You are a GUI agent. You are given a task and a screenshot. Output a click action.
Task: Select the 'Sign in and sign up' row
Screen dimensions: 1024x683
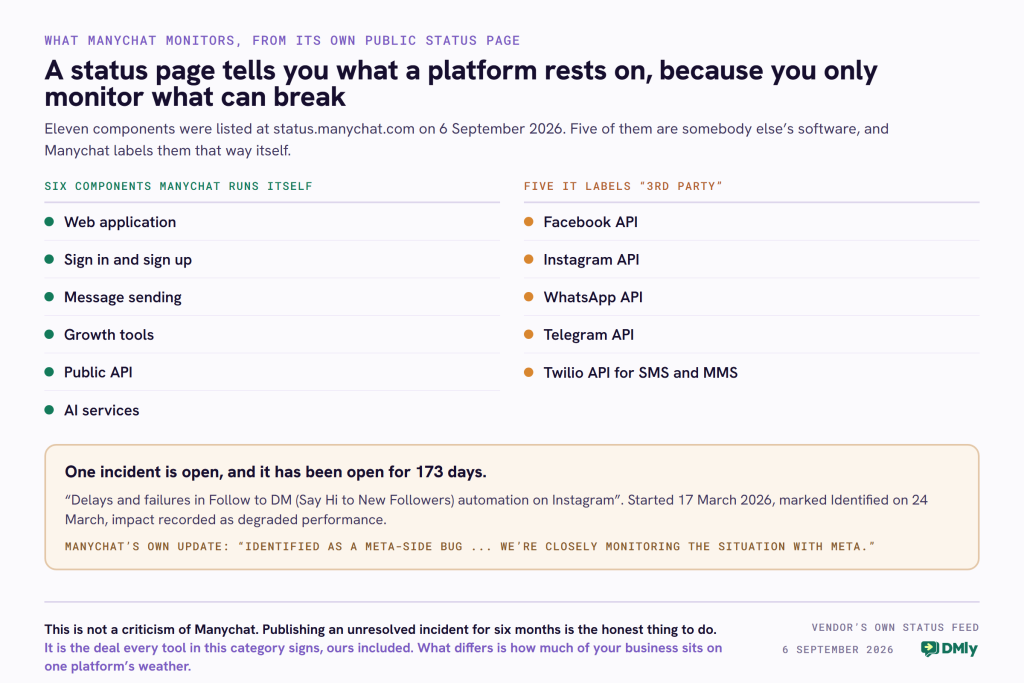(272, 260)
